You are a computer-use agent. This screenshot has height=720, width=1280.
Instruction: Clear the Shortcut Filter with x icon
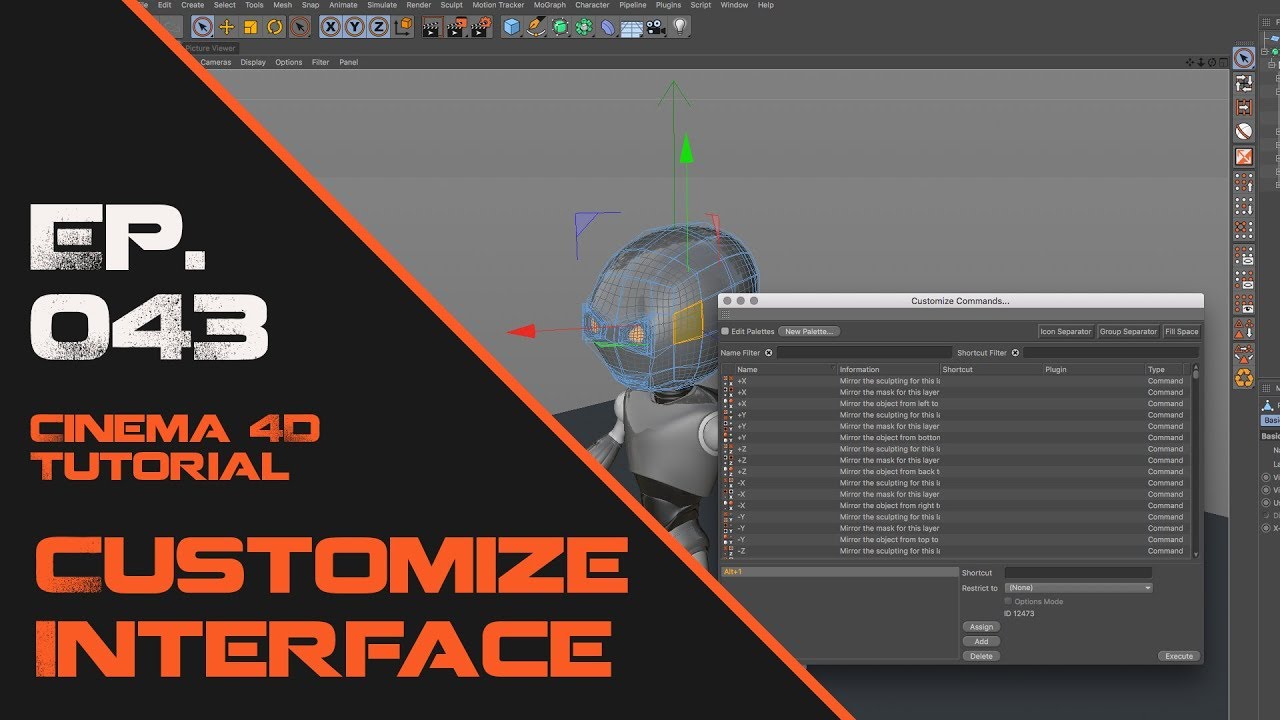pyautogui.click(x=1015, y=353)
